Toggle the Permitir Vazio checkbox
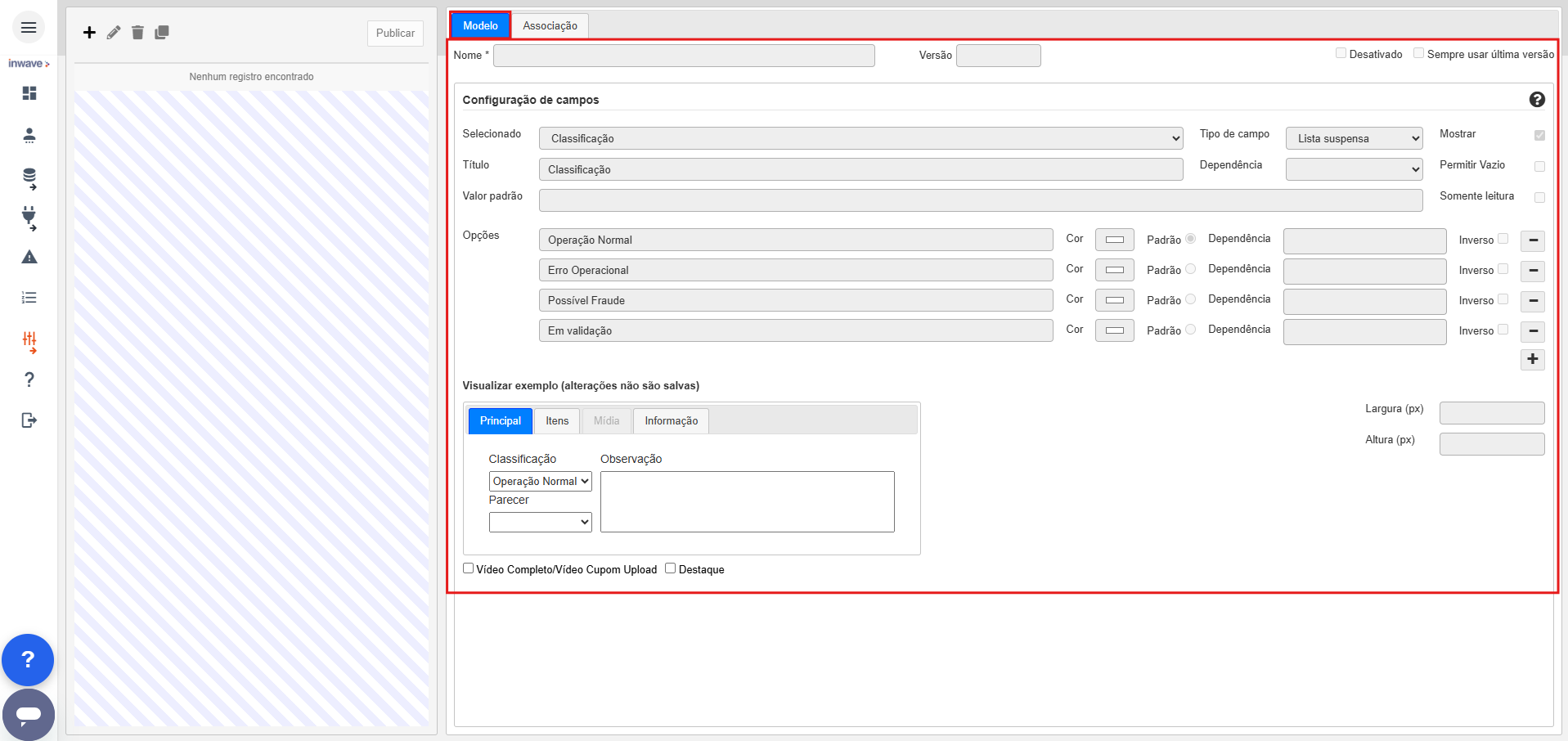The image size is (1568, 741). pyautogui.click(x=1539, y=166)
